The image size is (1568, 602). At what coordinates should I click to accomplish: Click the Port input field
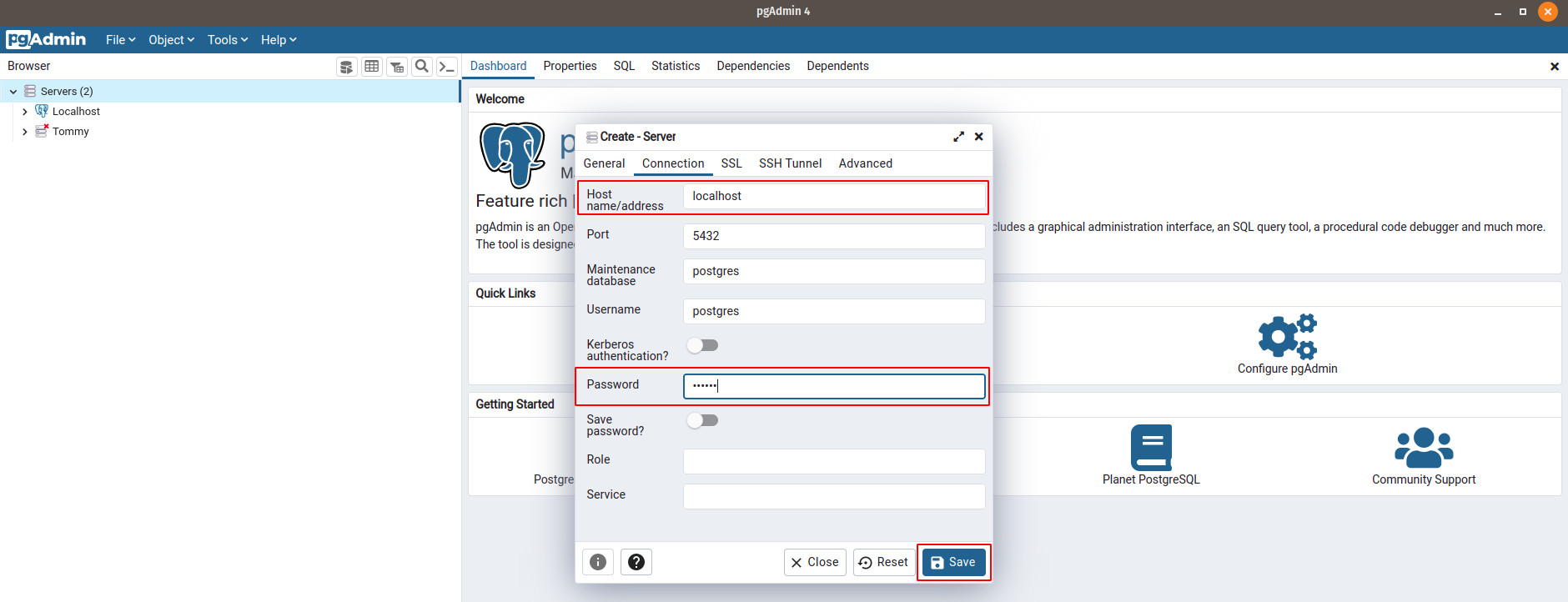pos(834,236)
